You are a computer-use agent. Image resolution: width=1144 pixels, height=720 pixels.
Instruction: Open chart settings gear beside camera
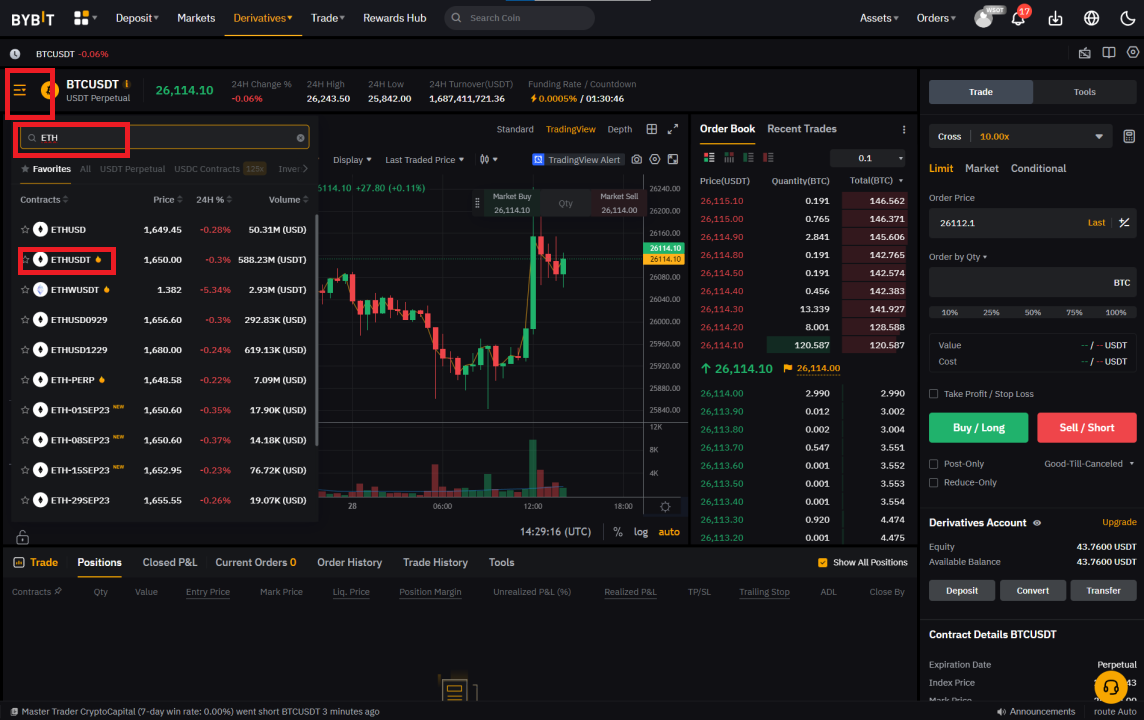click(x=654, y=160)
